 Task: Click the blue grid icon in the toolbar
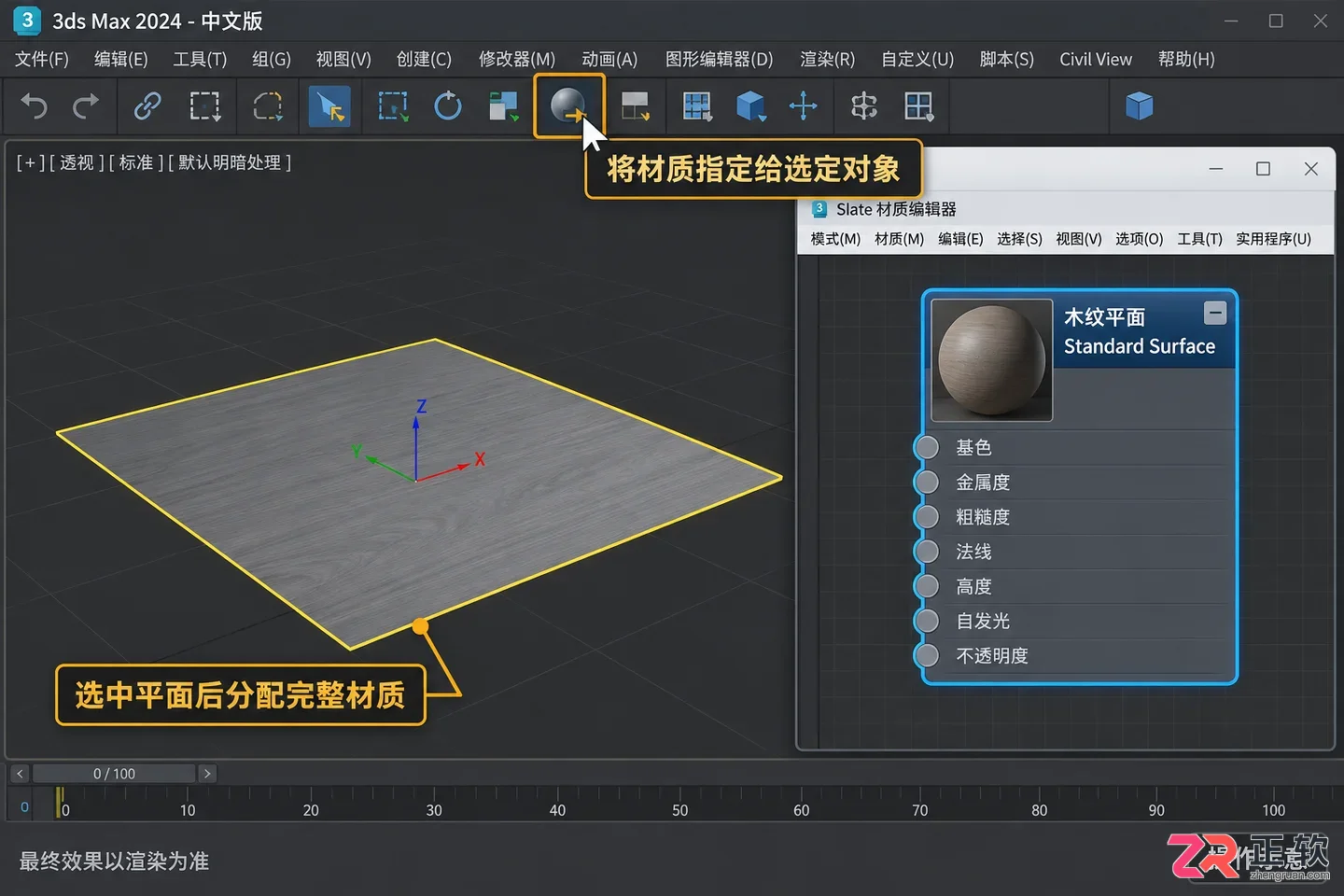(697, 106)
